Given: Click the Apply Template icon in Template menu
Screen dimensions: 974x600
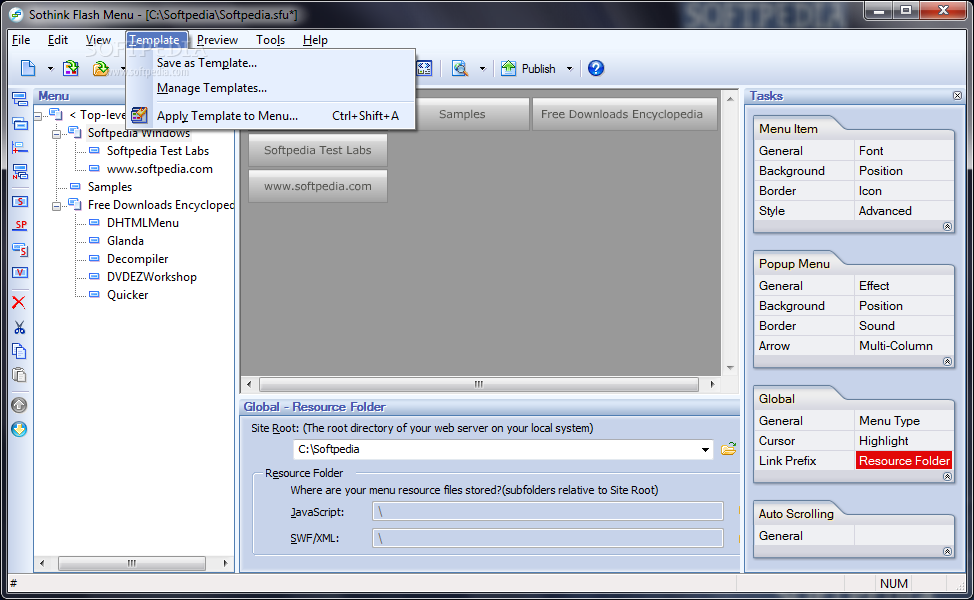Looking at the screenshot, I should tap(139, 115).
